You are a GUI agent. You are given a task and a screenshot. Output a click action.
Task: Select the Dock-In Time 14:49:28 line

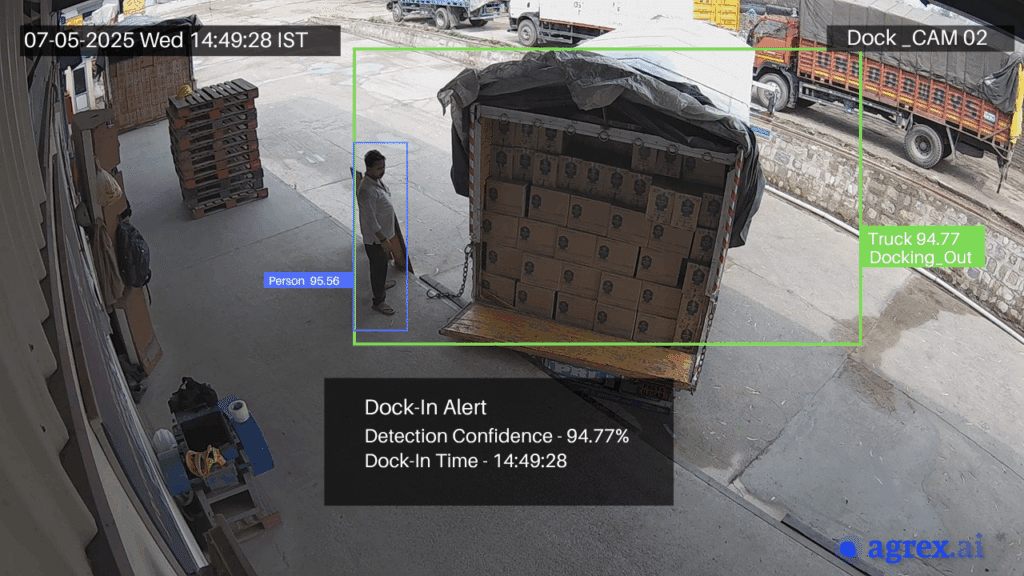tap(466, 461)
